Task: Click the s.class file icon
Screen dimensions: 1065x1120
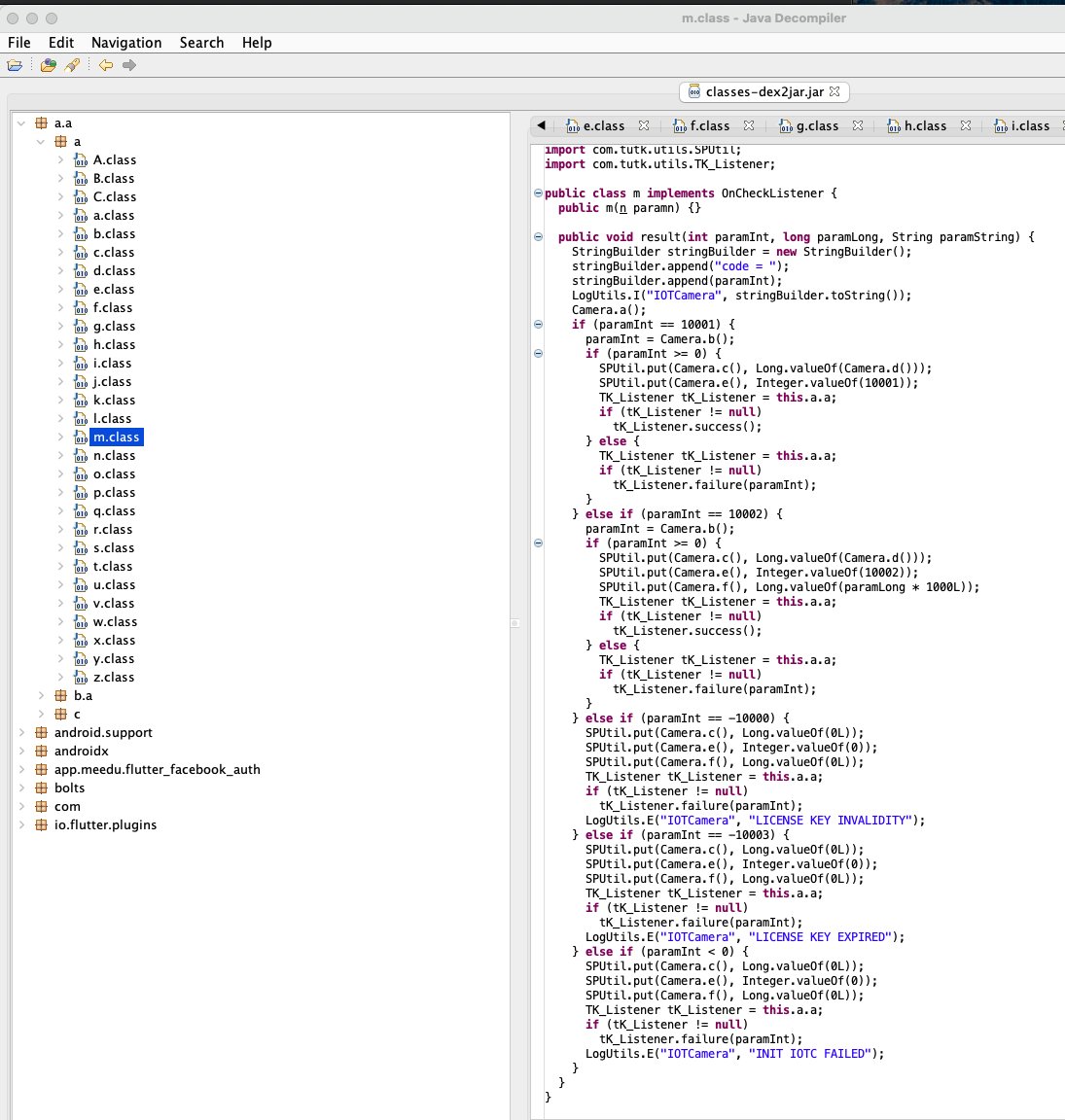Action: (x=81, y=548)
